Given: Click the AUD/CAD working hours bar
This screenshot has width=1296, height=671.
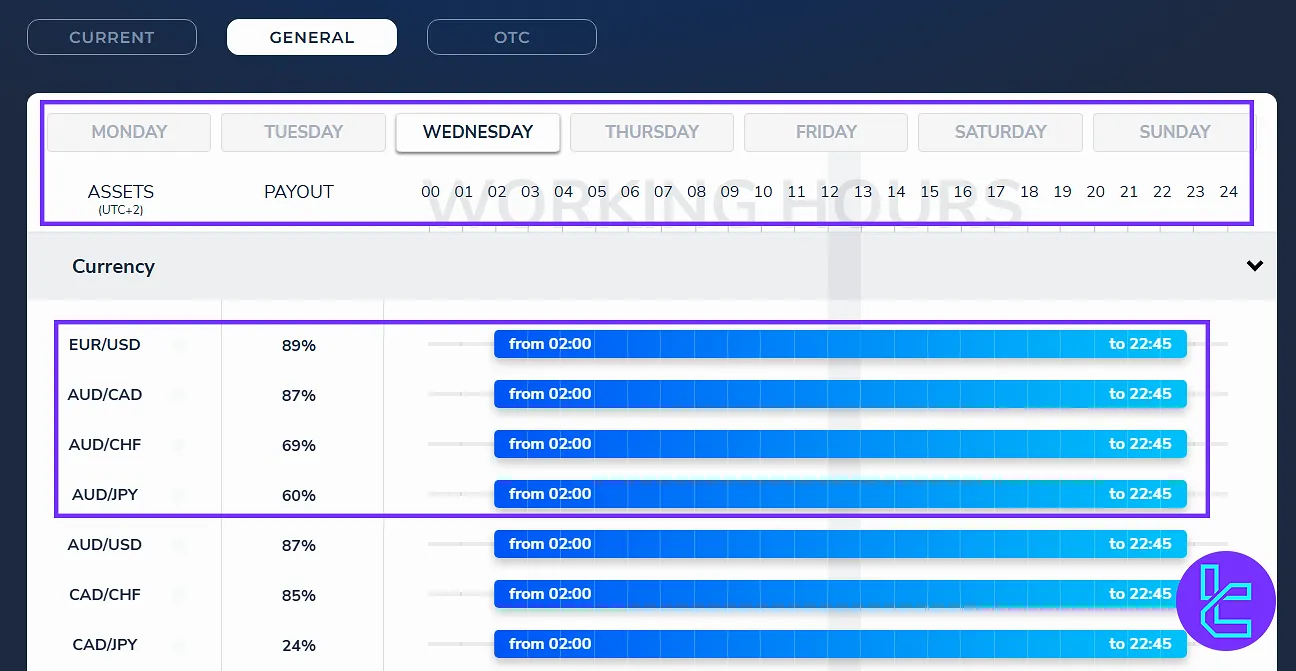Looking at the screenshot, I should 840,394.
